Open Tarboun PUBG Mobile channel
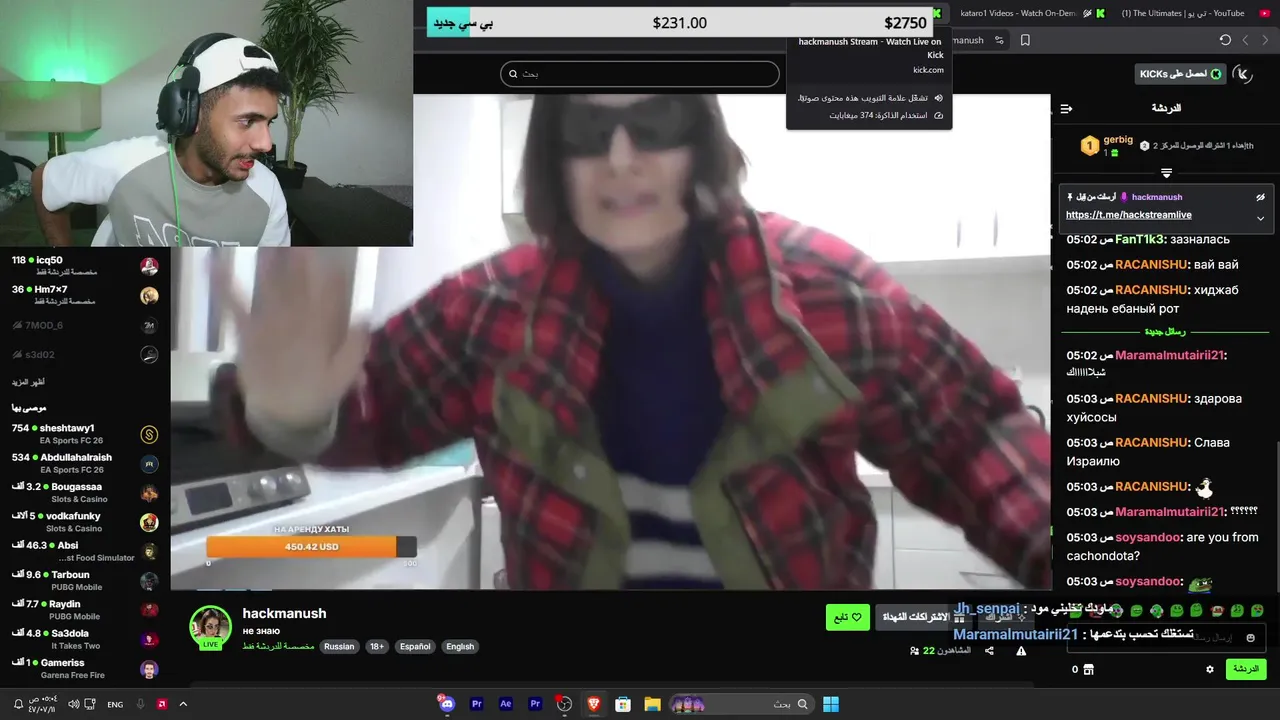Image resolution: width=1280 pixels, height=720 pixels. 85,580
